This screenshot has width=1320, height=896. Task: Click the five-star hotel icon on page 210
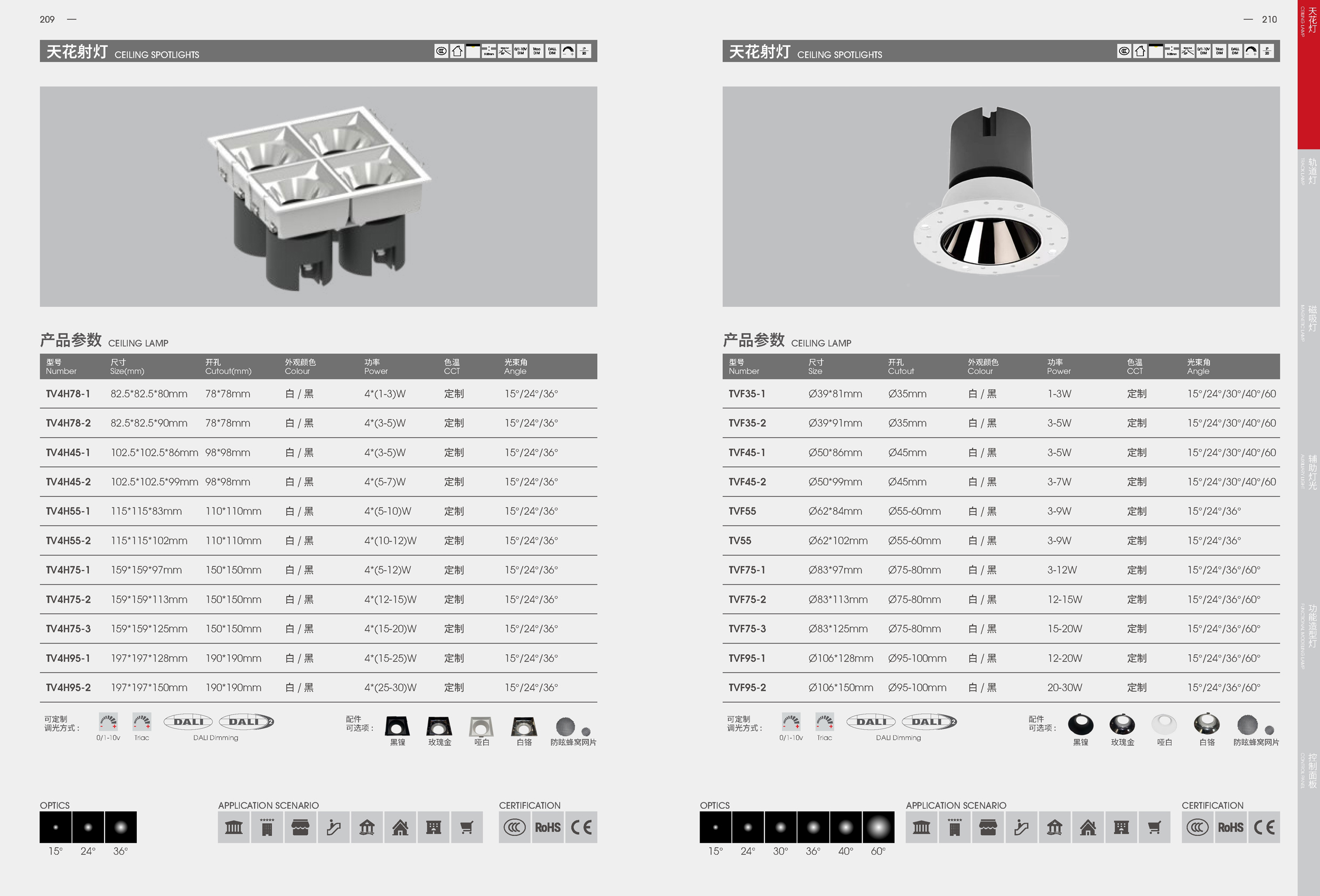click(x=955, y=827)
